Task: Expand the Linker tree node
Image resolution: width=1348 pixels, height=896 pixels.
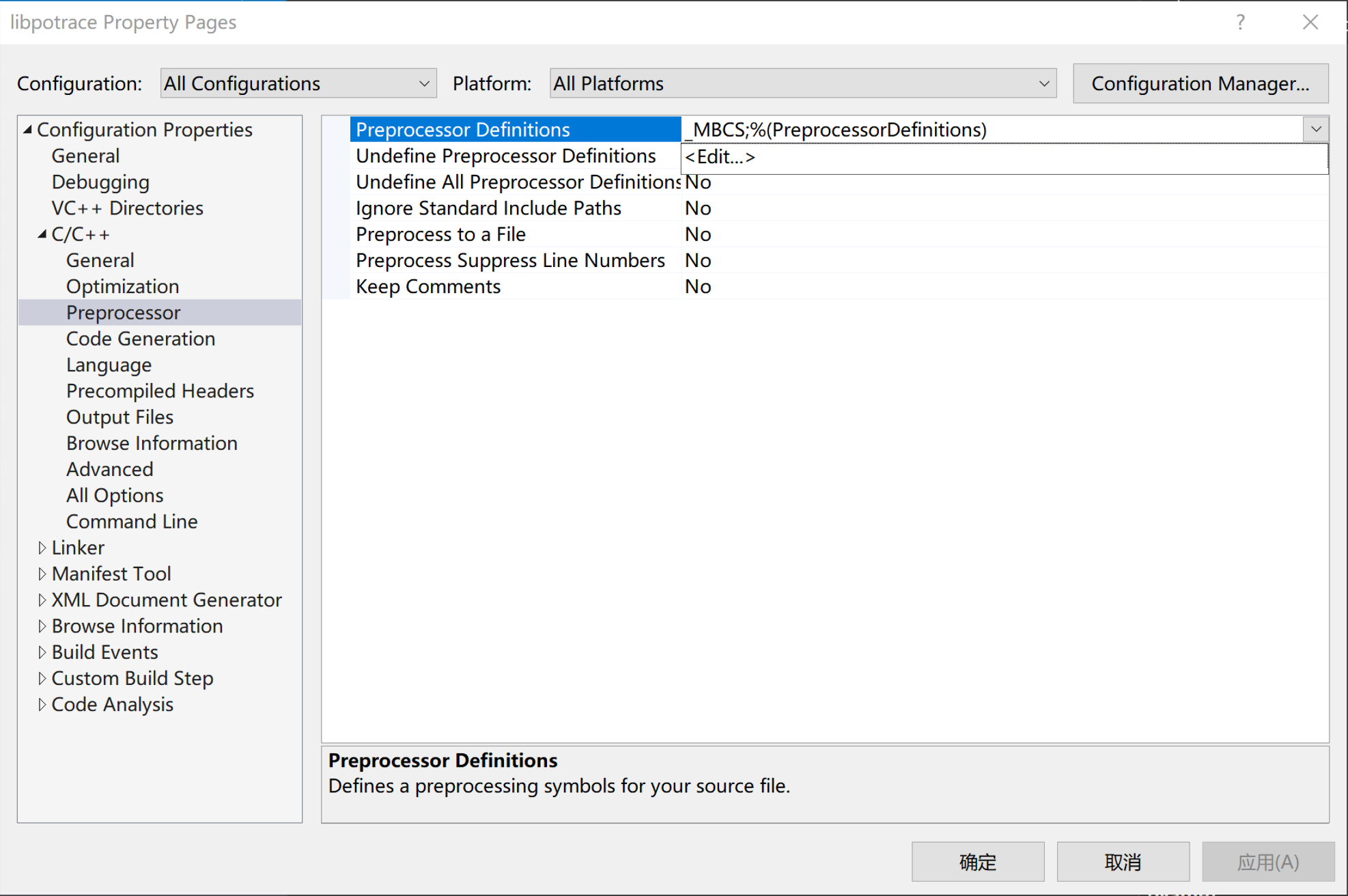Action: tap(42, 548)
